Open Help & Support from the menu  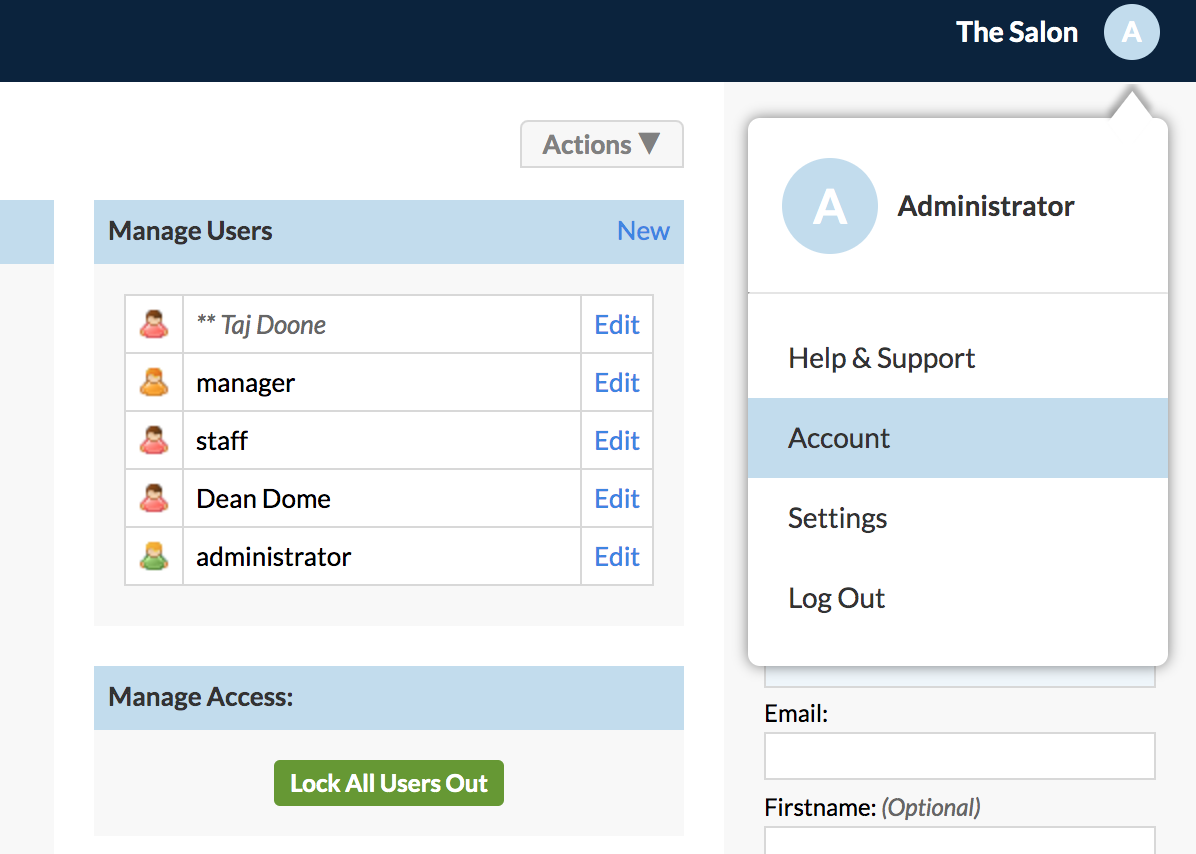[x=958, y=358]
